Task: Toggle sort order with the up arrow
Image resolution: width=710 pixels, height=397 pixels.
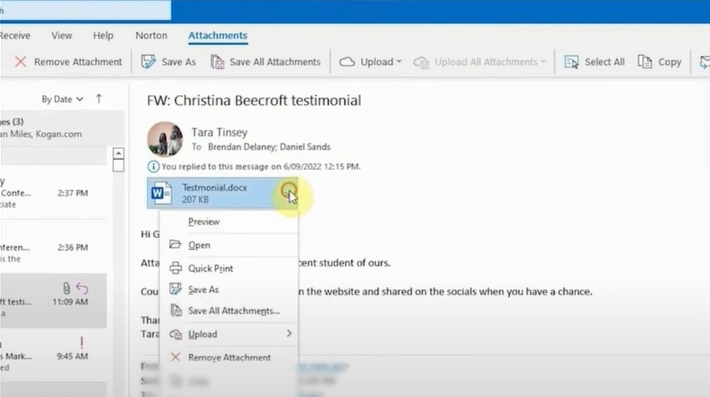Action: pyautogui.click(x=99, y=99)
